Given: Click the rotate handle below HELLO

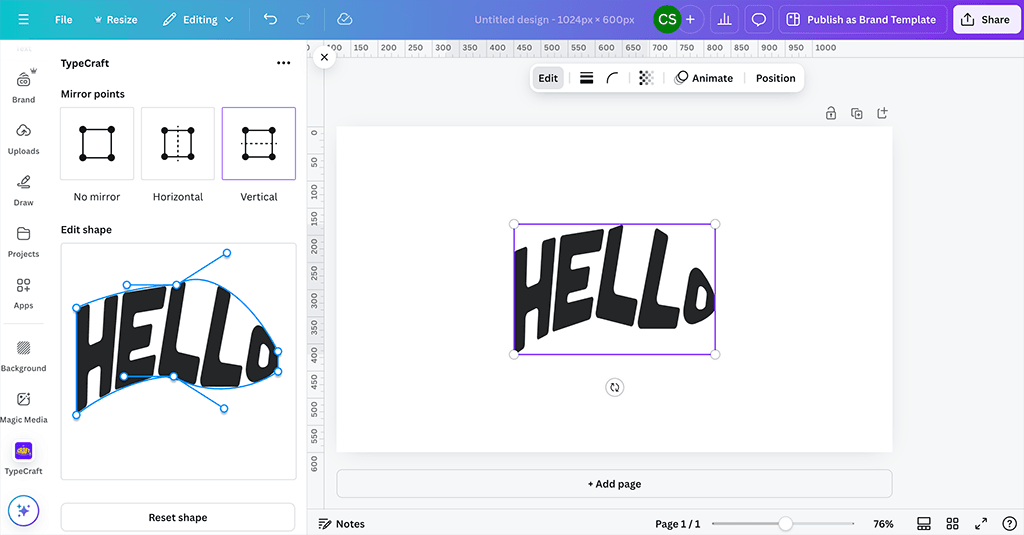Looking at the screenshot, I should [615, 387].
